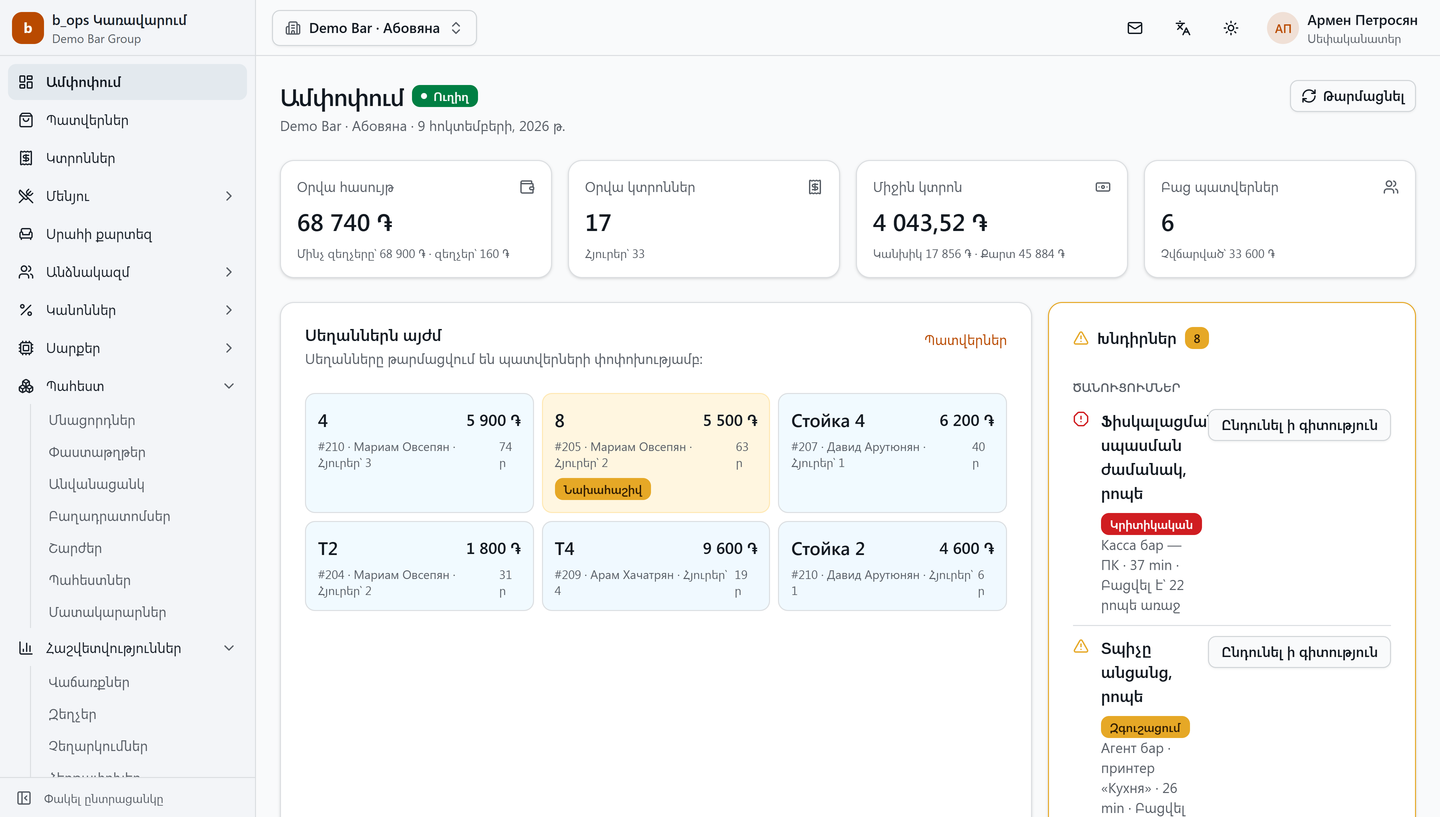Click the sidebar collapse panel icon
1440x817 pixels.
coord(24,798)
